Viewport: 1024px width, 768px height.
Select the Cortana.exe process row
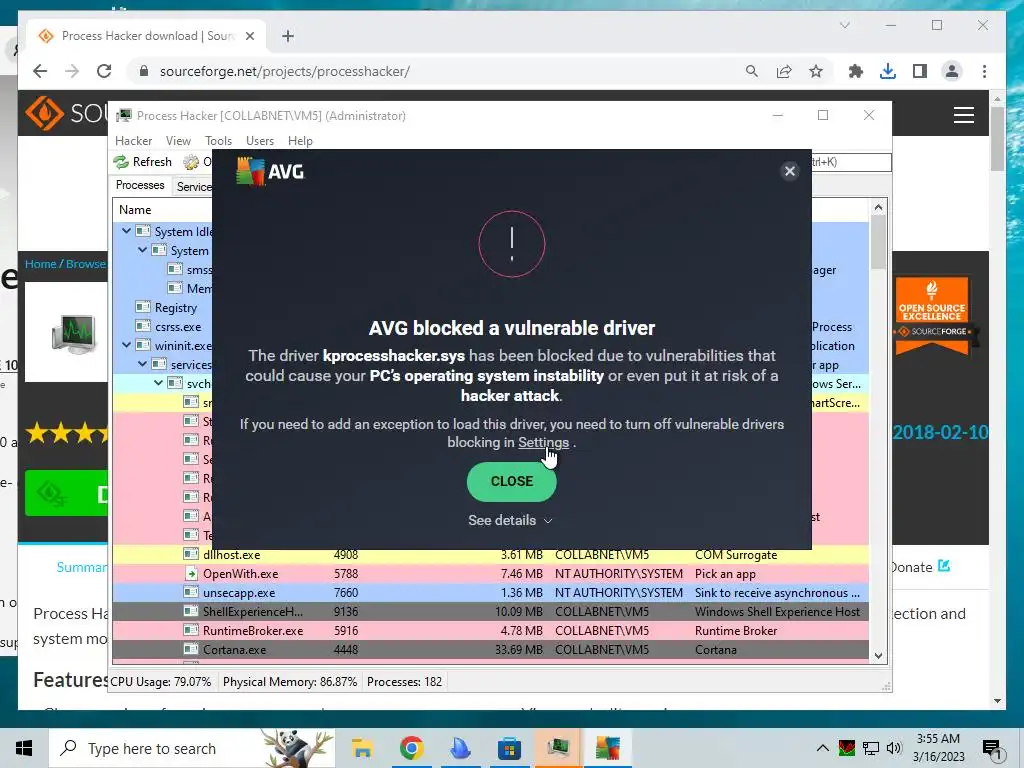point(490,650)
